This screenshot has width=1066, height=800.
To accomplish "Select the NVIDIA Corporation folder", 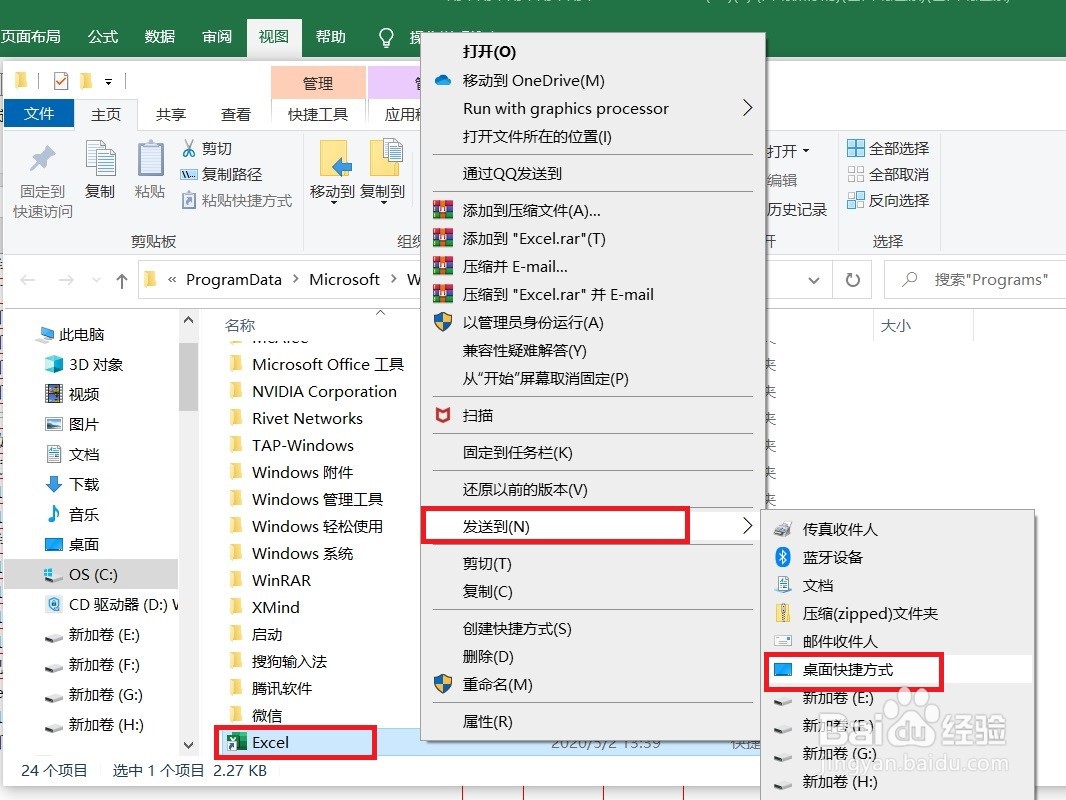I will (324, 392).
